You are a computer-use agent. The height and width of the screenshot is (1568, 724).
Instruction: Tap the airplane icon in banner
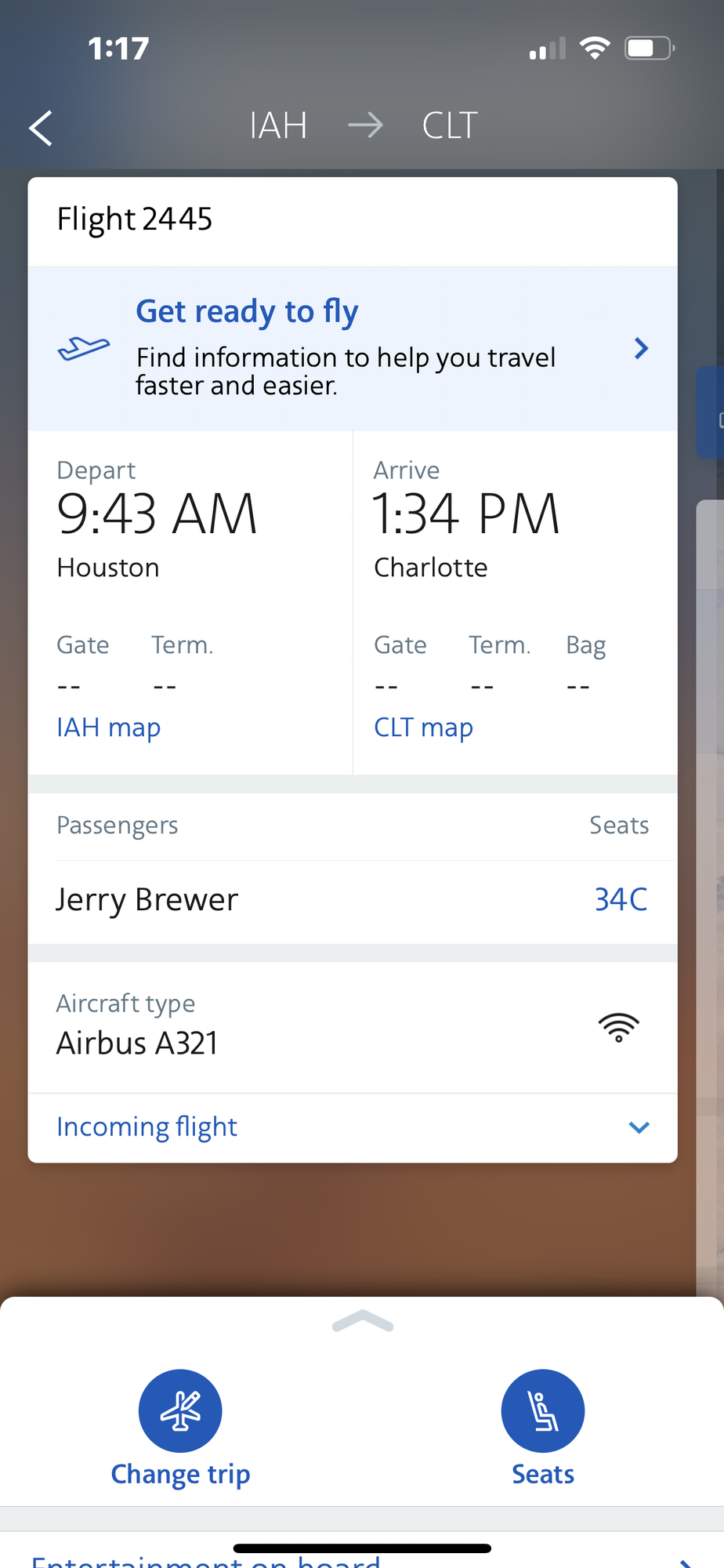pos(84,348)
